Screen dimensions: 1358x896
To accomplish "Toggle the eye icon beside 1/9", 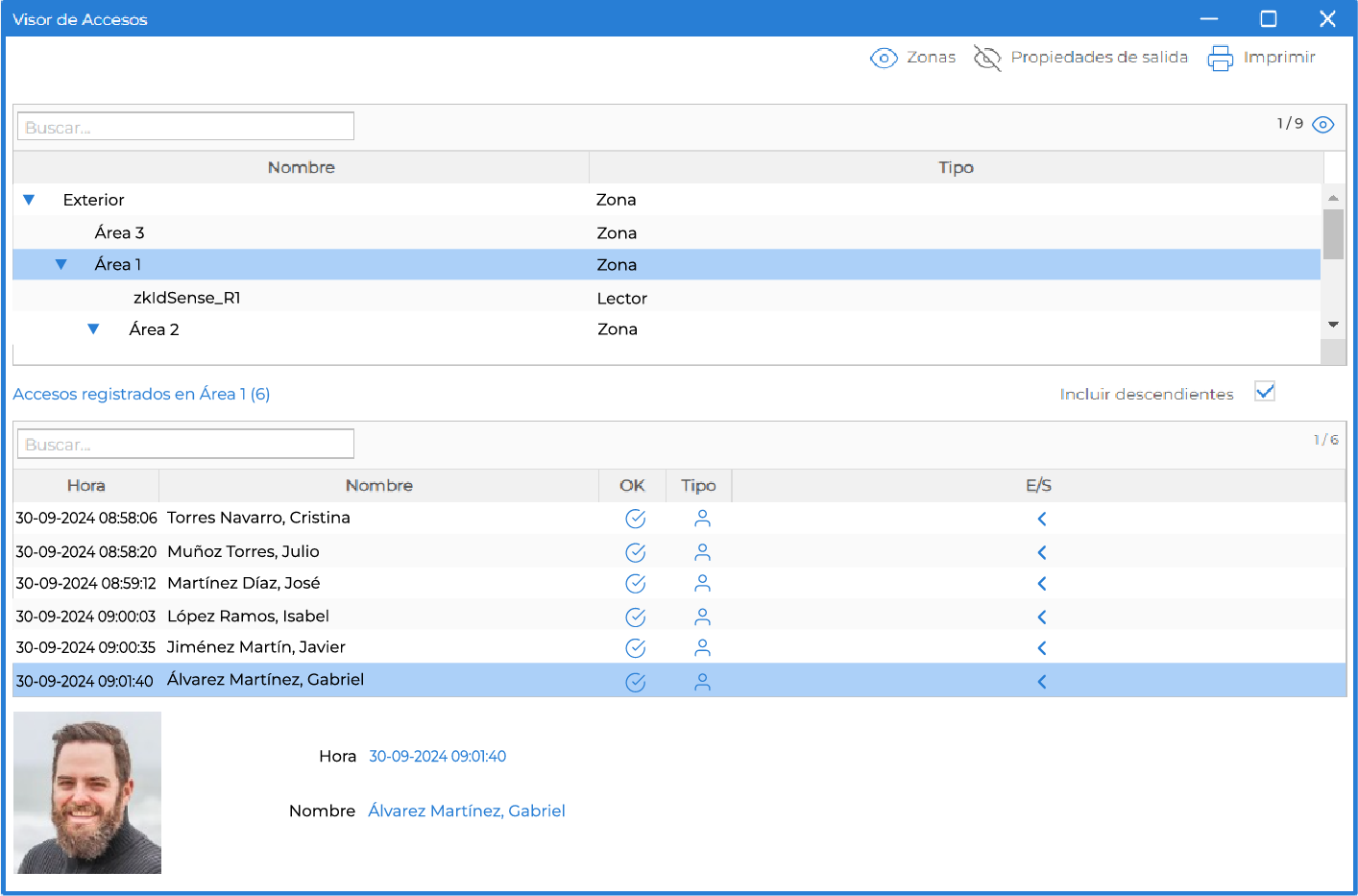I will tap(1323, 125).
